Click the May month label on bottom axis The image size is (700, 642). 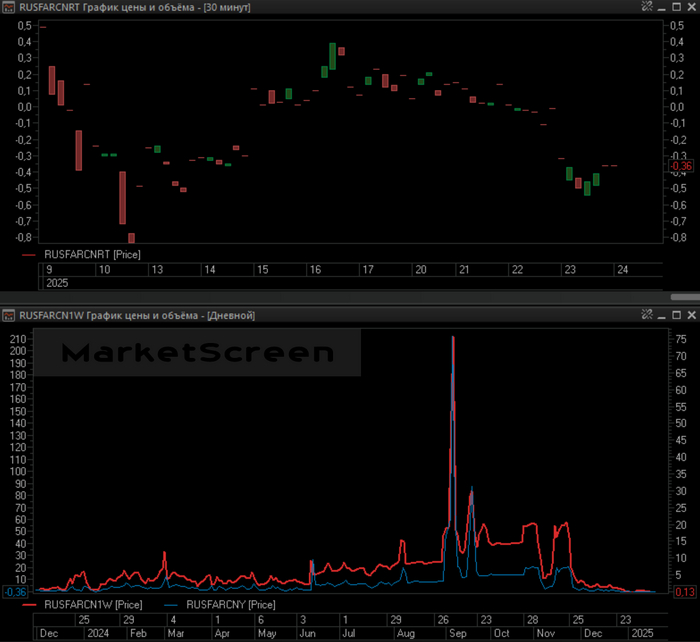pyautogui.click(x=267, y=633)
